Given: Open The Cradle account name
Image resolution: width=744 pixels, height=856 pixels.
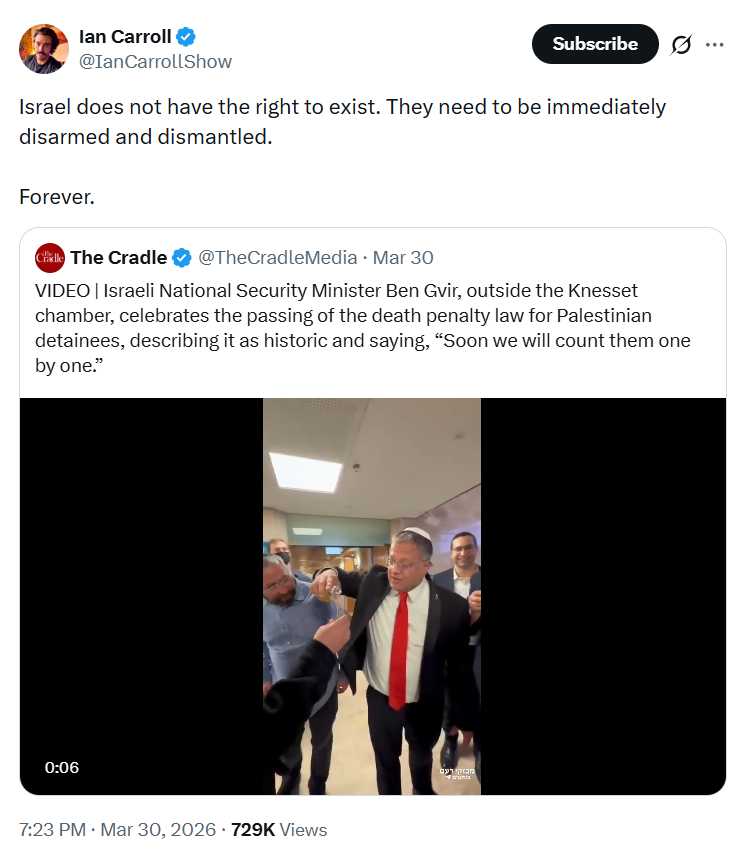Looking at the screenshot, I should tap(118, 258).
